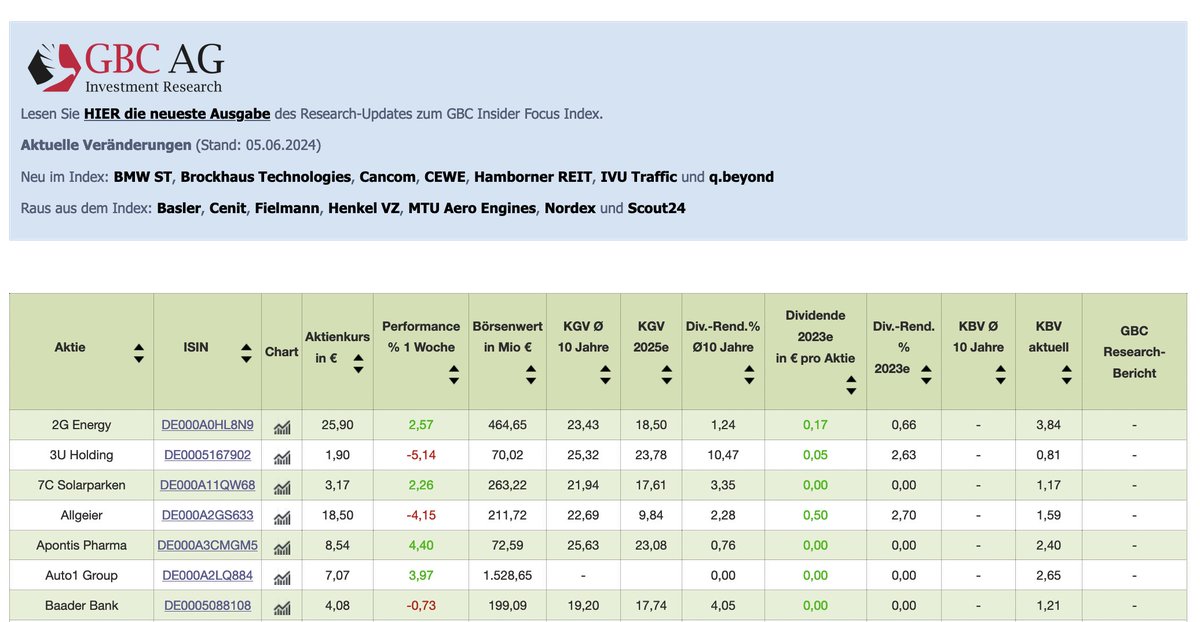Click Allgeier dividend value 0,50

pos(815,515)
